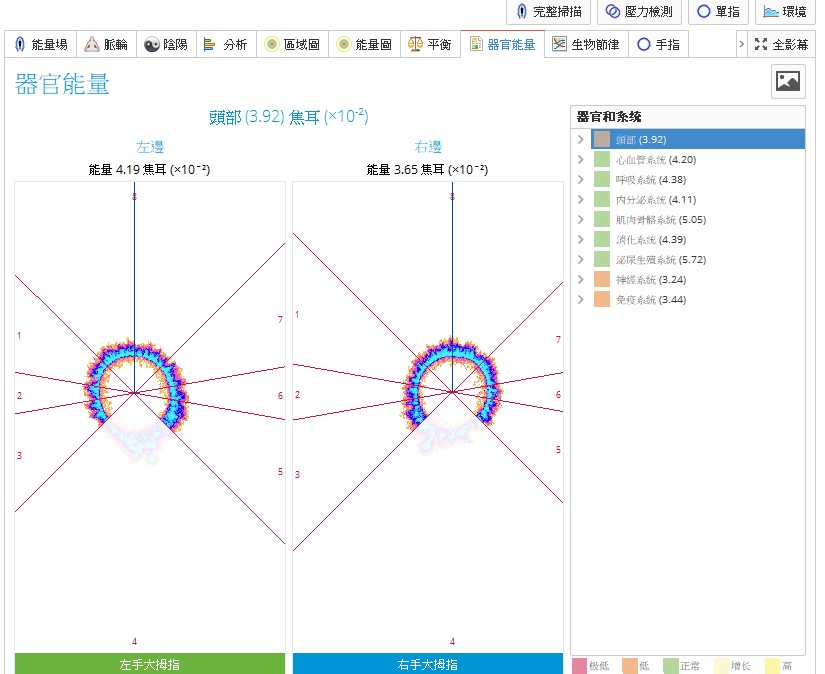825x674 pixels.
Task: Select 消化系統 (4.39) in organ list
Action: (649, 240)
